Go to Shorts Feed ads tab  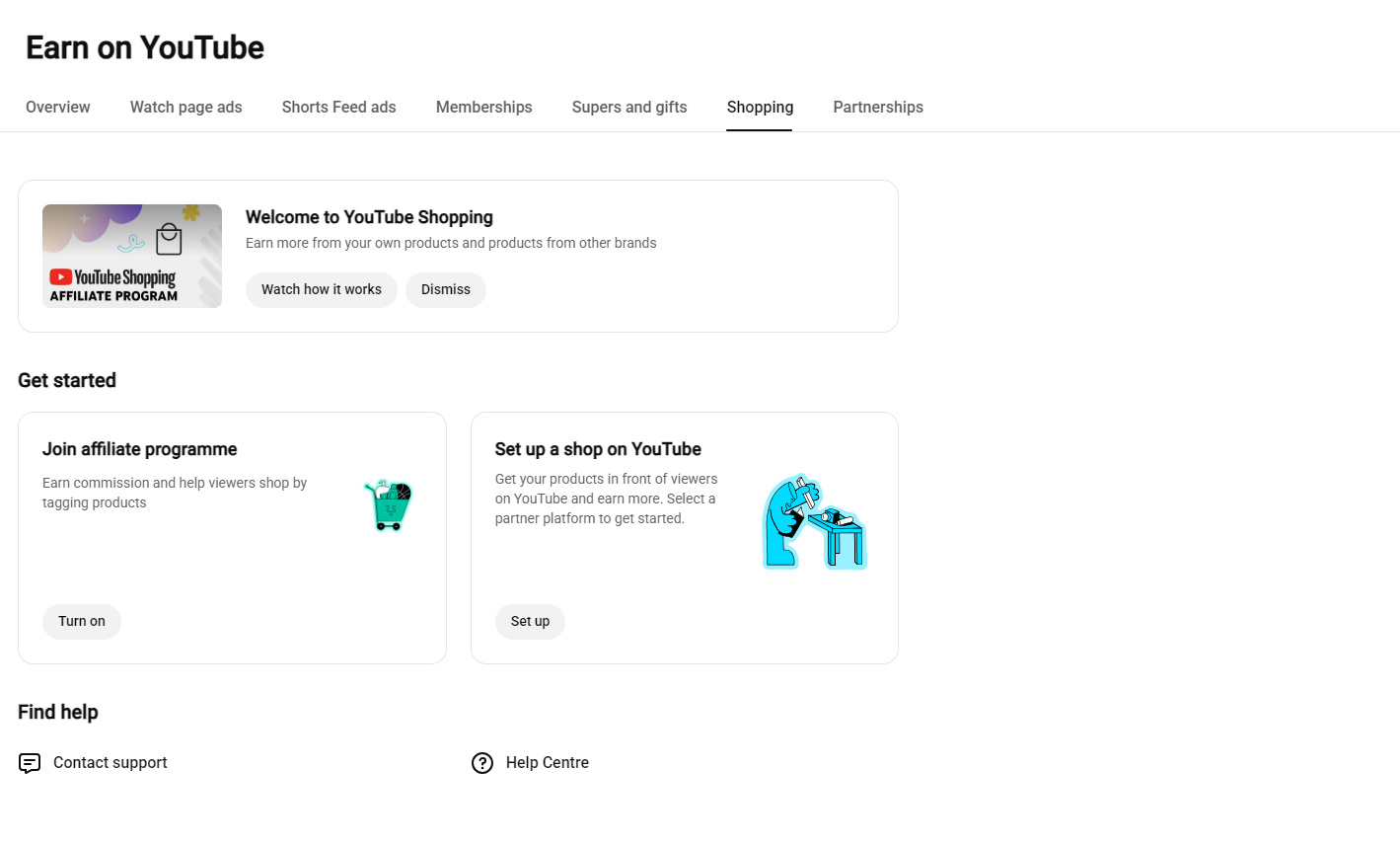coord(339,107)
